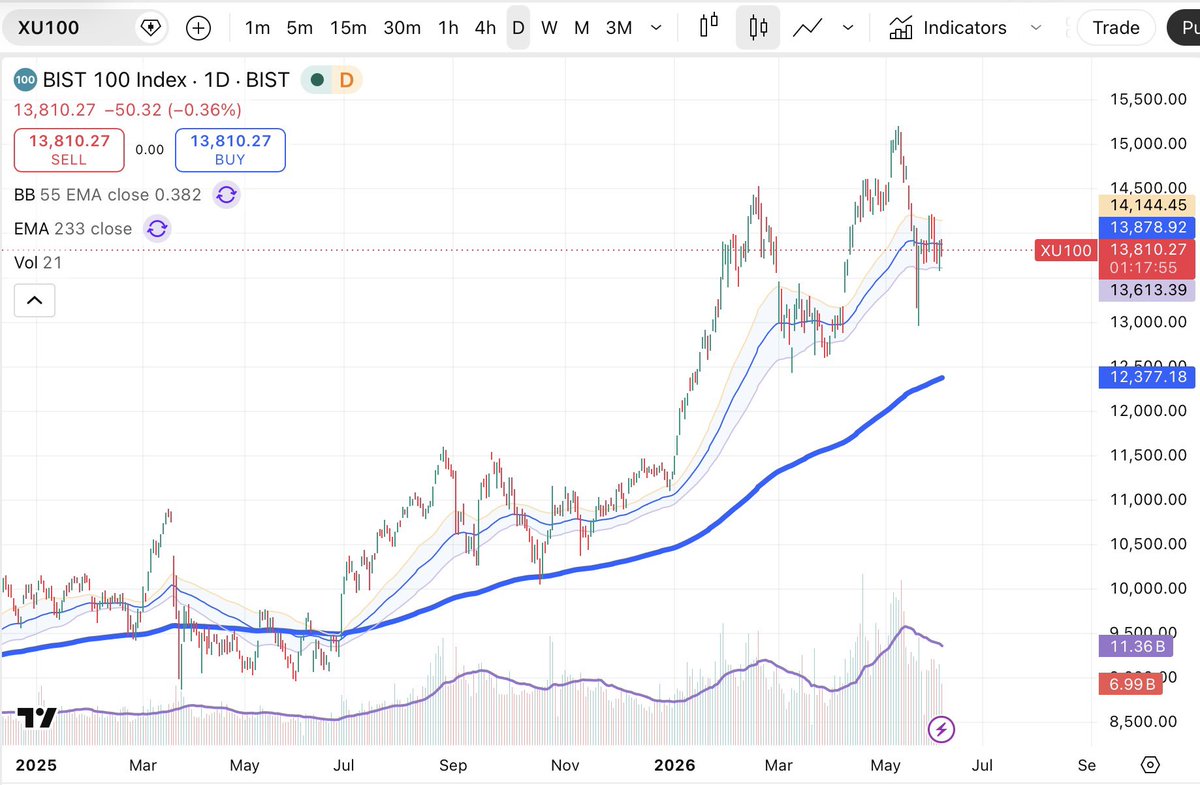1200x785 pixels.
Task: Switch to the 30m timeframe
Action: [x=402, y=28]
